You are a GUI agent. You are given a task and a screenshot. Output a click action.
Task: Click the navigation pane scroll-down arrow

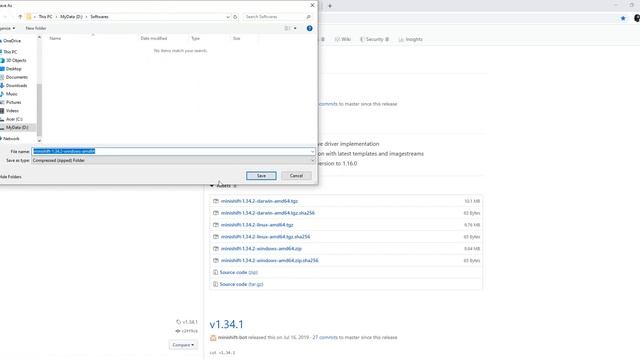tap(39, 141)
